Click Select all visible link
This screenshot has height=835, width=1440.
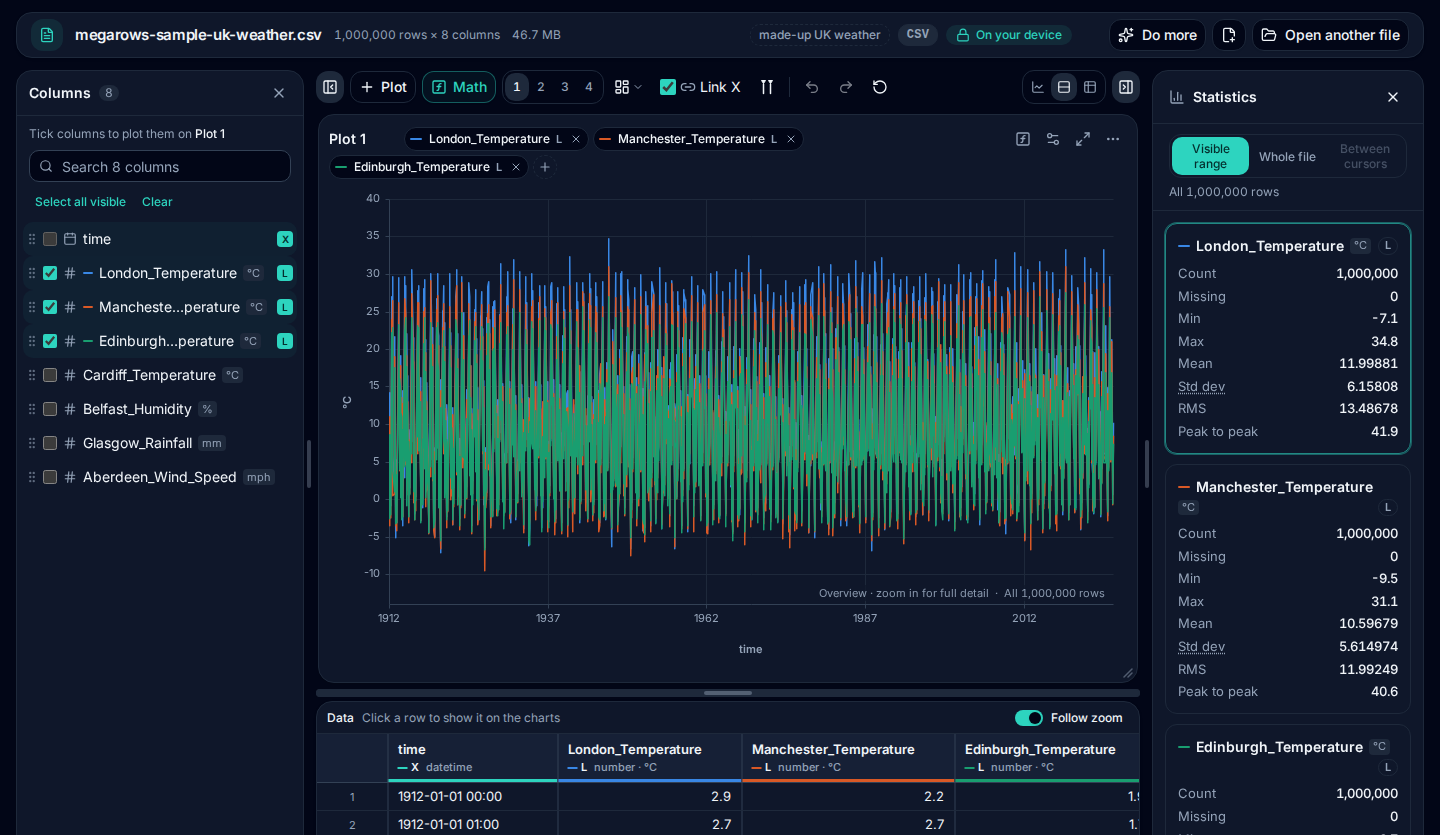pos(80,202)
